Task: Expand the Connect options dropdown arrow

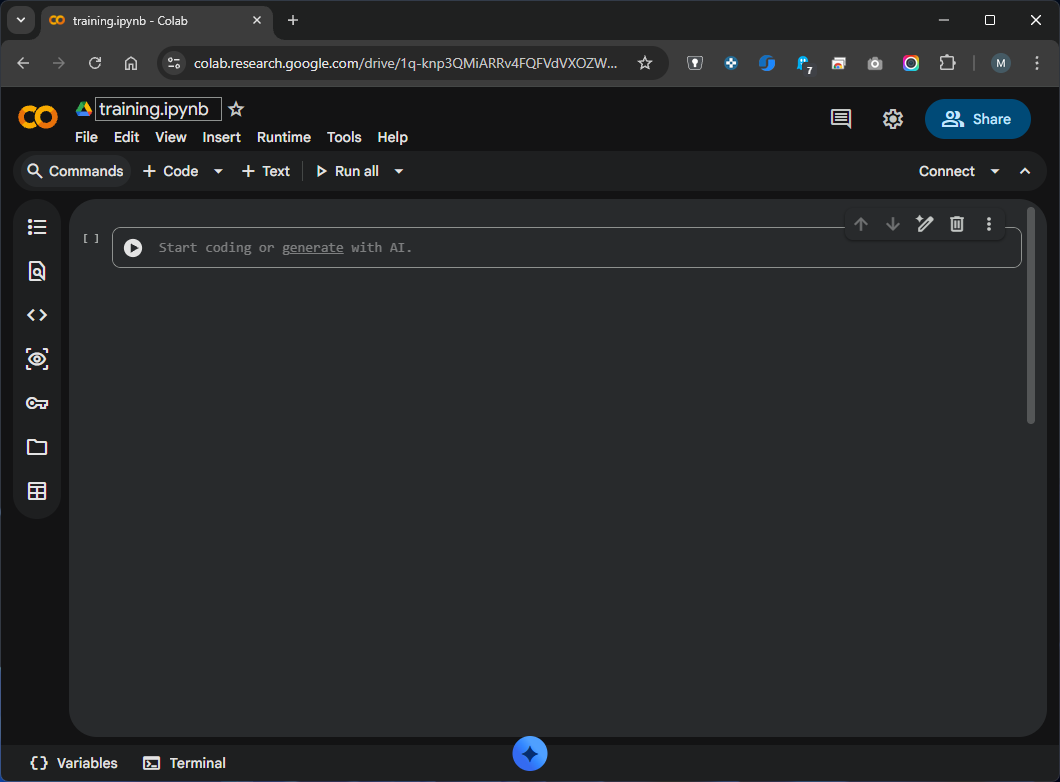Action: point(995,171)
